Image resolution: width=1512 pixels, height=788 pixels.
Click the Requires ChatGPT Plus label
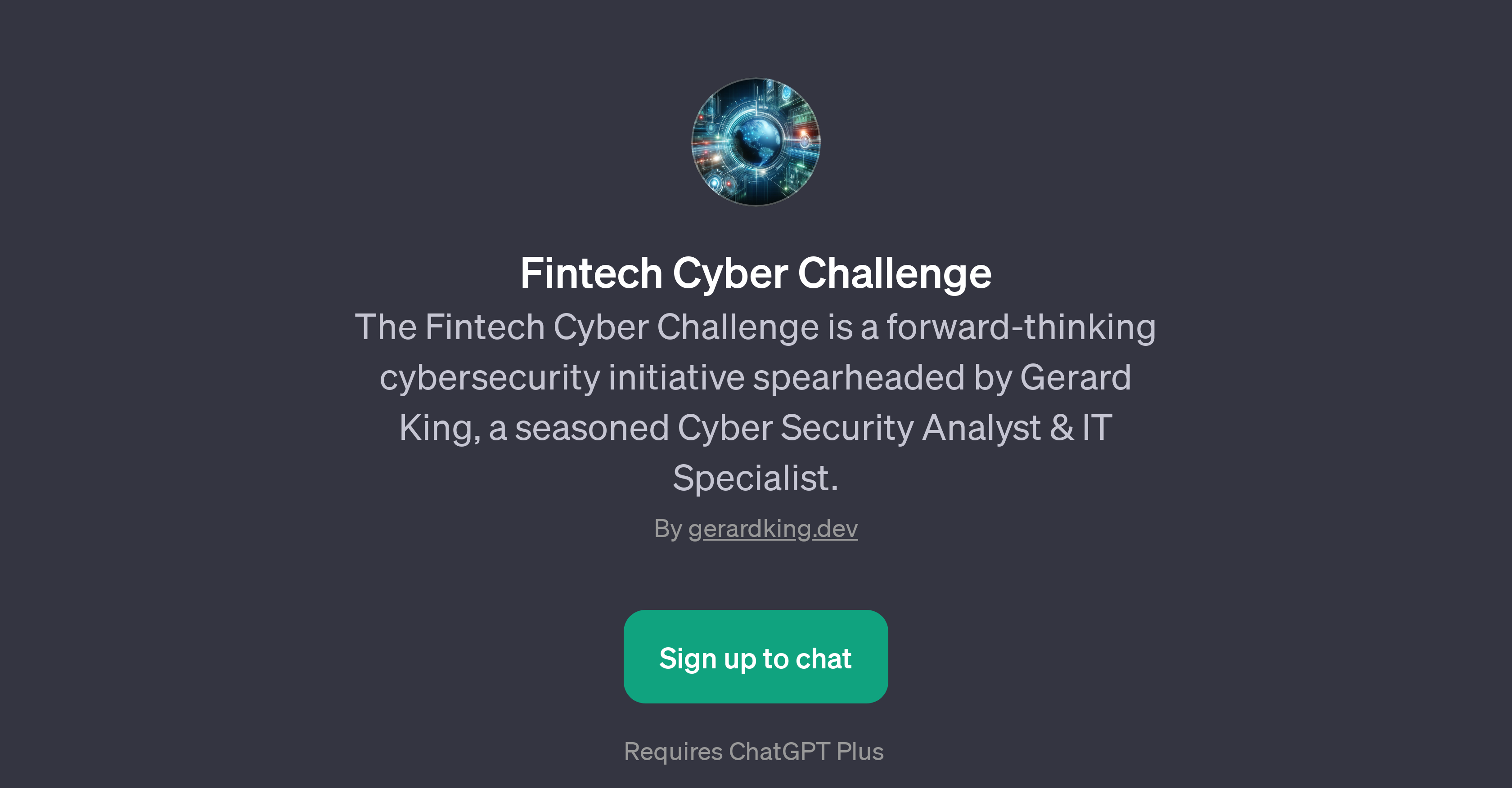pyautogui.click(x=756, y=752)
